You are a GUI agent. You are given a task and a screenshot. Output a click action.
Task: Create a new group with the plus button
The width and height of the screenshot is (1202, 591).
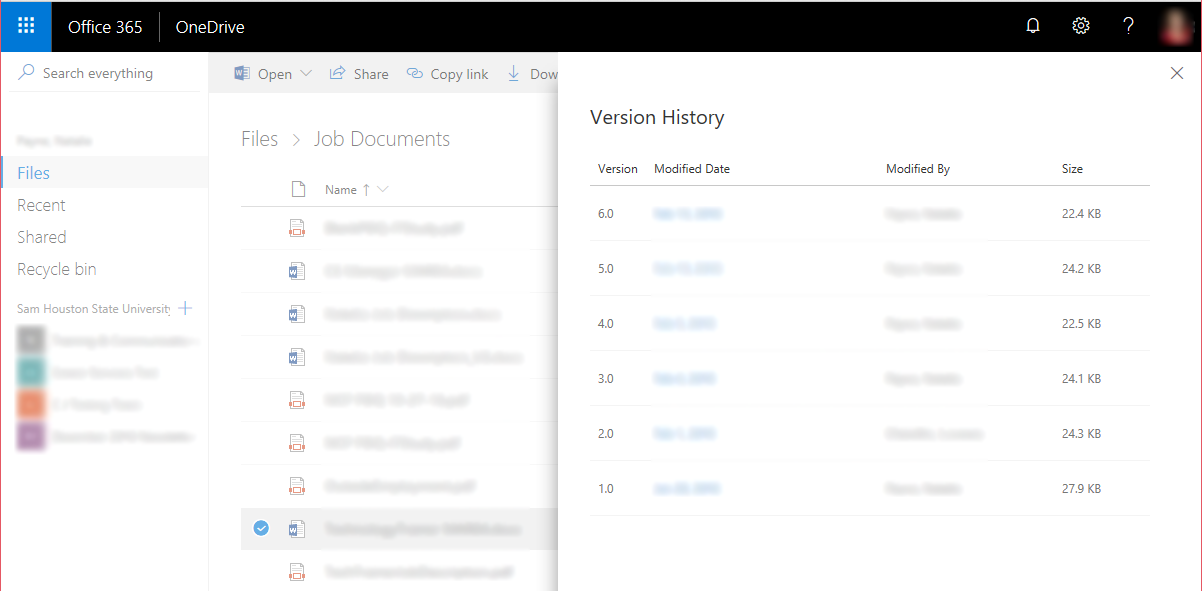tap(185, 308)
